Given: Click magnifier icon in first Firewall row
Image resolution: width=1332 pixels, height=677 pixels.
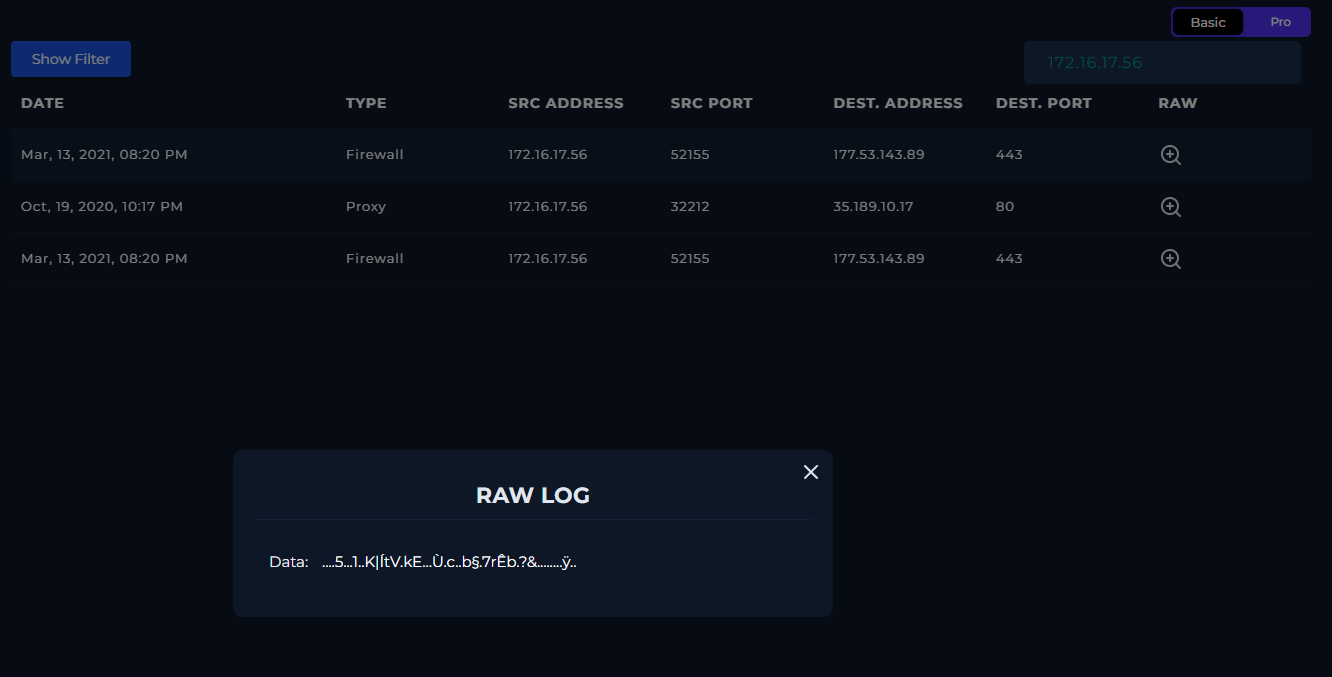Looking at the screenshot, I should 1170,155.
